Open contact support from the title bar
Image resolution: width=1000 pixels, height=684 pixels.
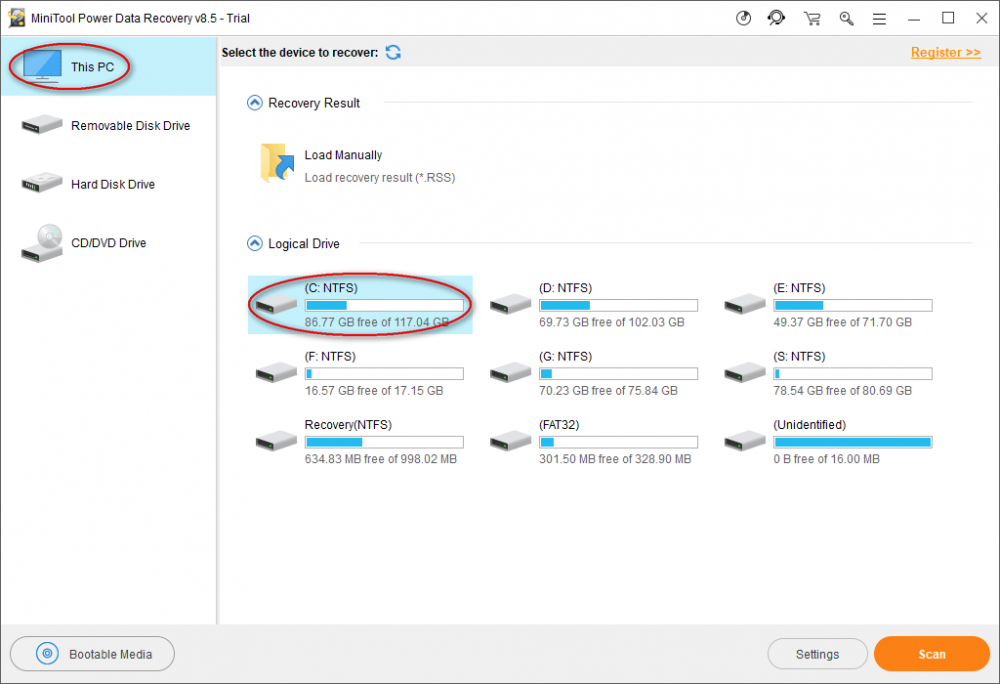coord(777,17)
